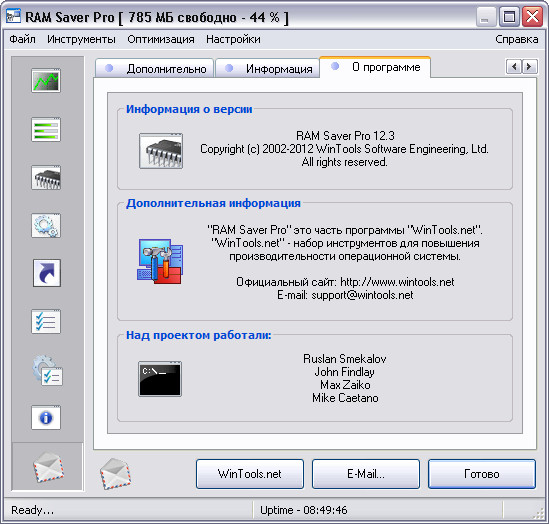
Task: Click the Готово button
Action: click(x=482, y=474)
